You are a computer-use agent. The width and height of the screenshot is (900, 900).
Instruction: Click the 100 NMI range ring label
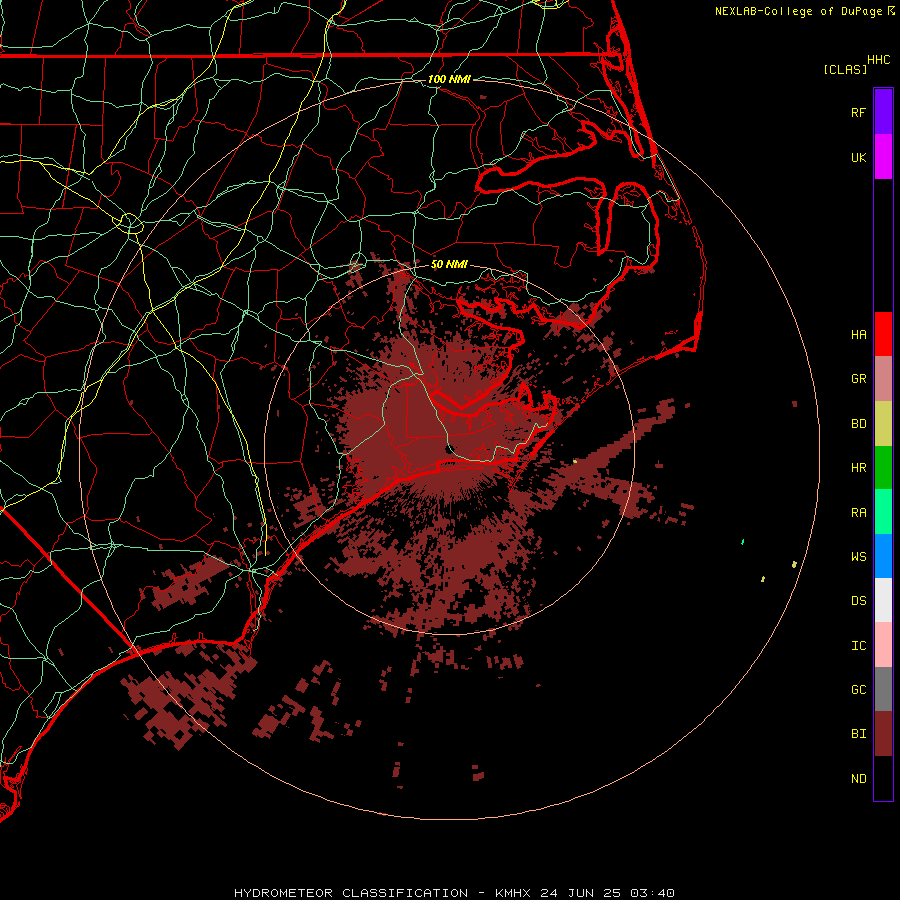[449, 79]
